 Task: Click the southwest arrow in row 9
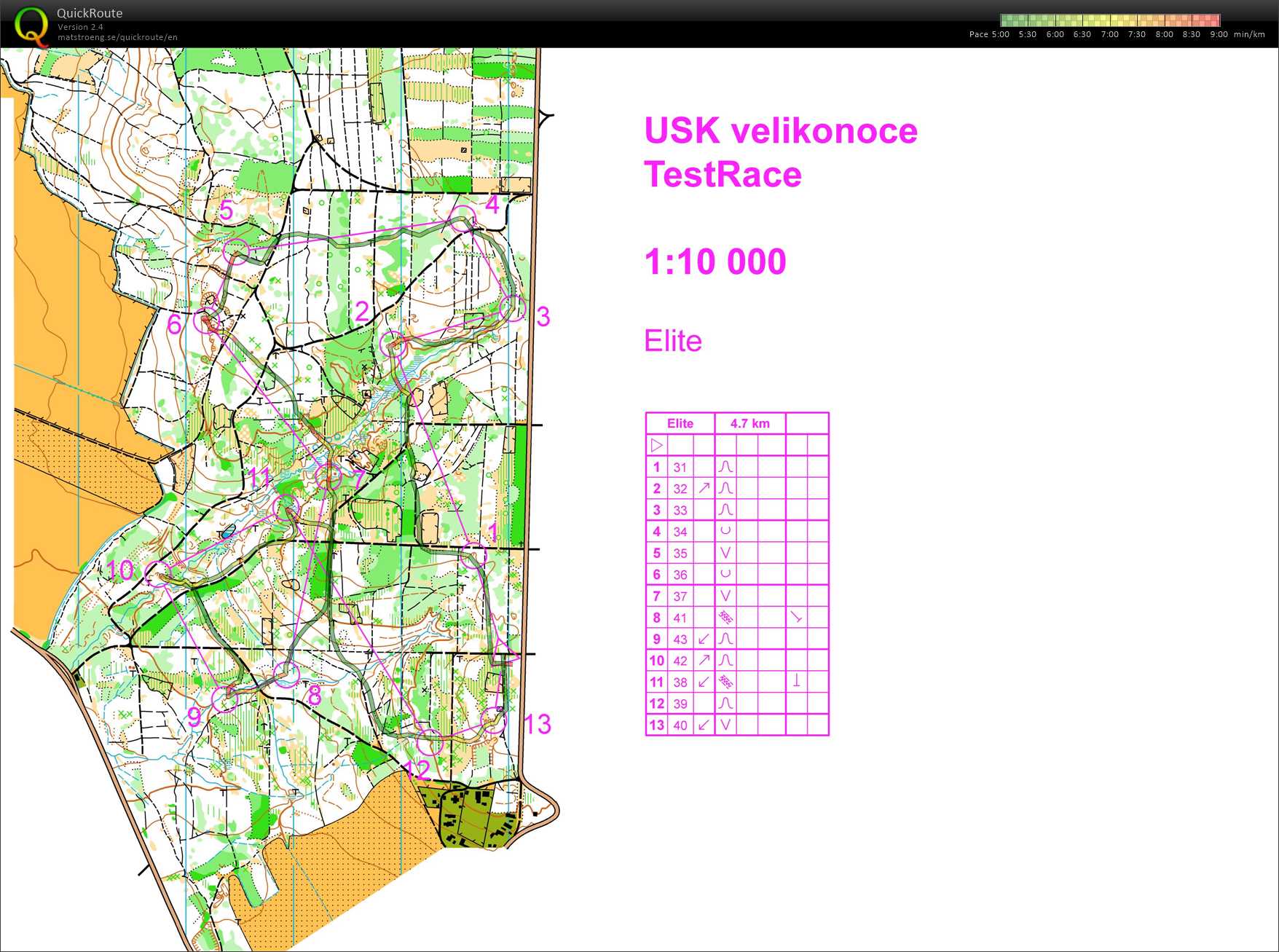(x=704, y=639)
